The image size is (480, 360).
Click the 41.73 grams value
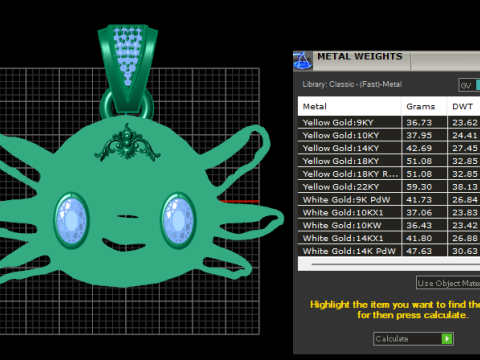pyautogui.click(x=419, y=200)
